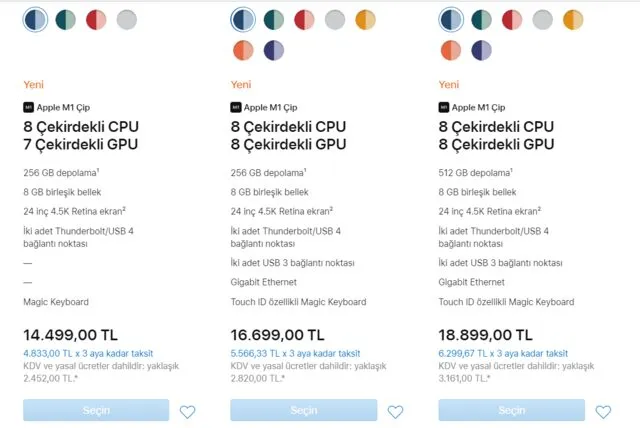640x428 pixels.
Task: Pick the purple color for the 18.899,00 TL iMac
Action: point(481,50)
